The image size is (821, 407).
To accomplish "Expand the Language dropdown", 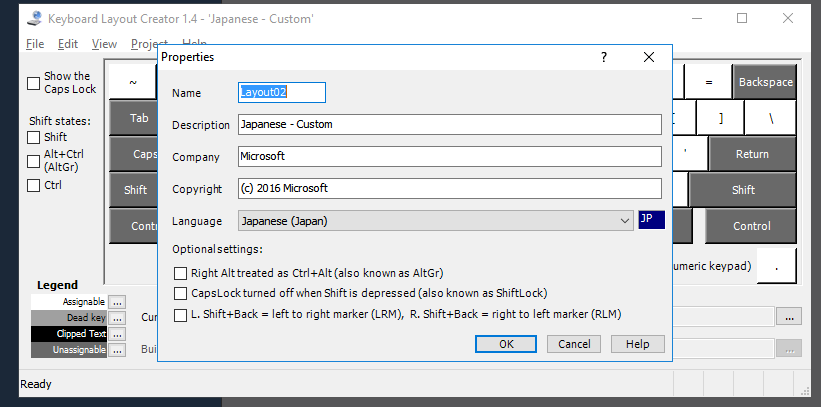I will coord(625,220).
